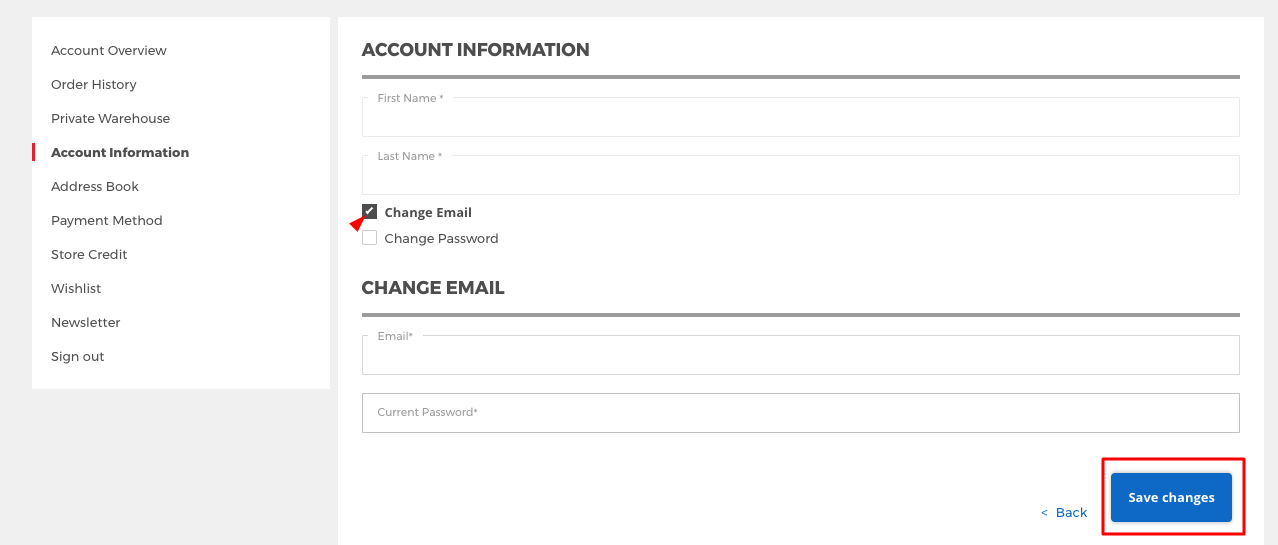Open Private Warehouse section
Viewport: 1278px width, 545px height.
click(x=111, y=118)
